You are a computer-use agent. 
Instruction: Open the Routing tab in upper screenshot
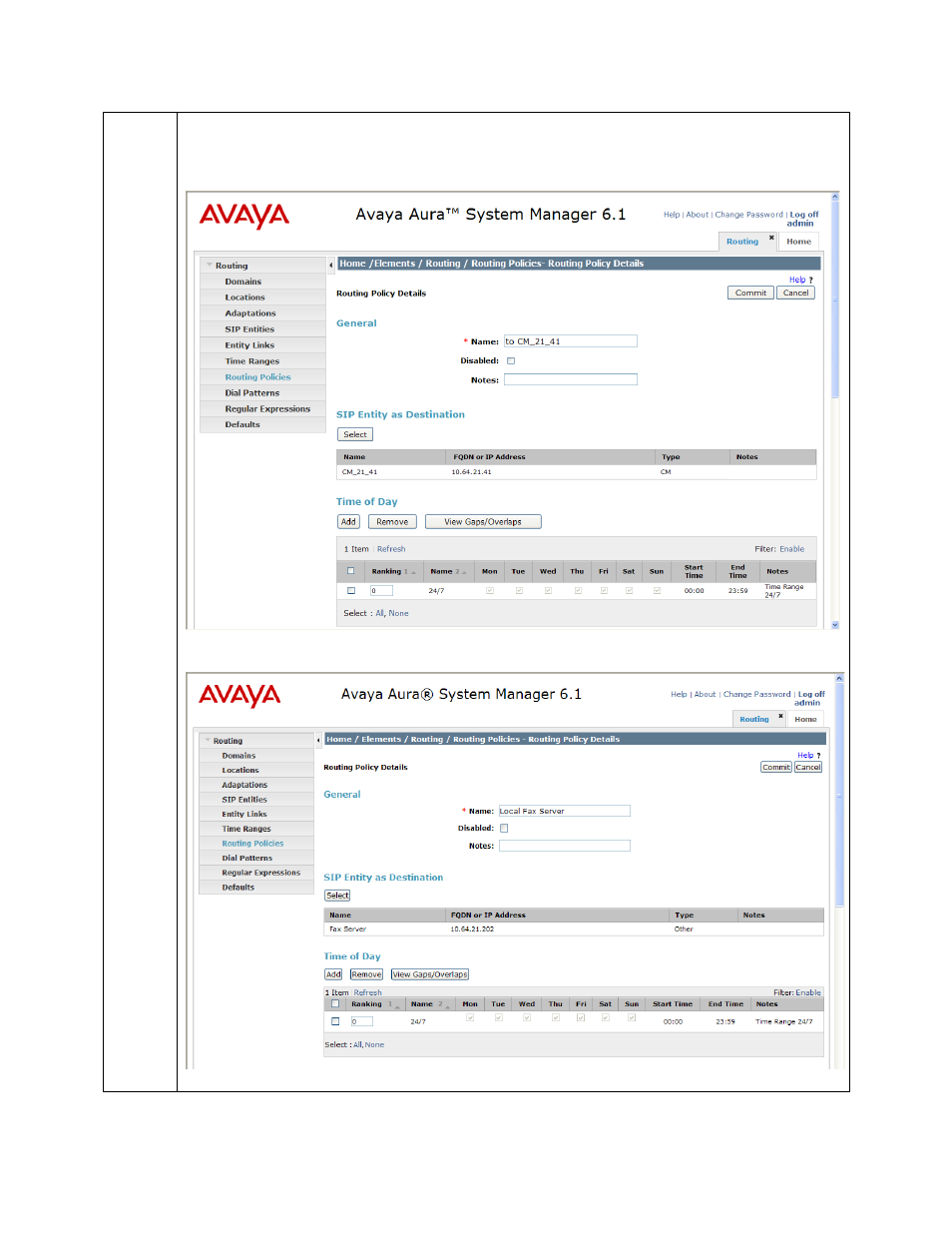pyautogui.click(x=742, y=242)
